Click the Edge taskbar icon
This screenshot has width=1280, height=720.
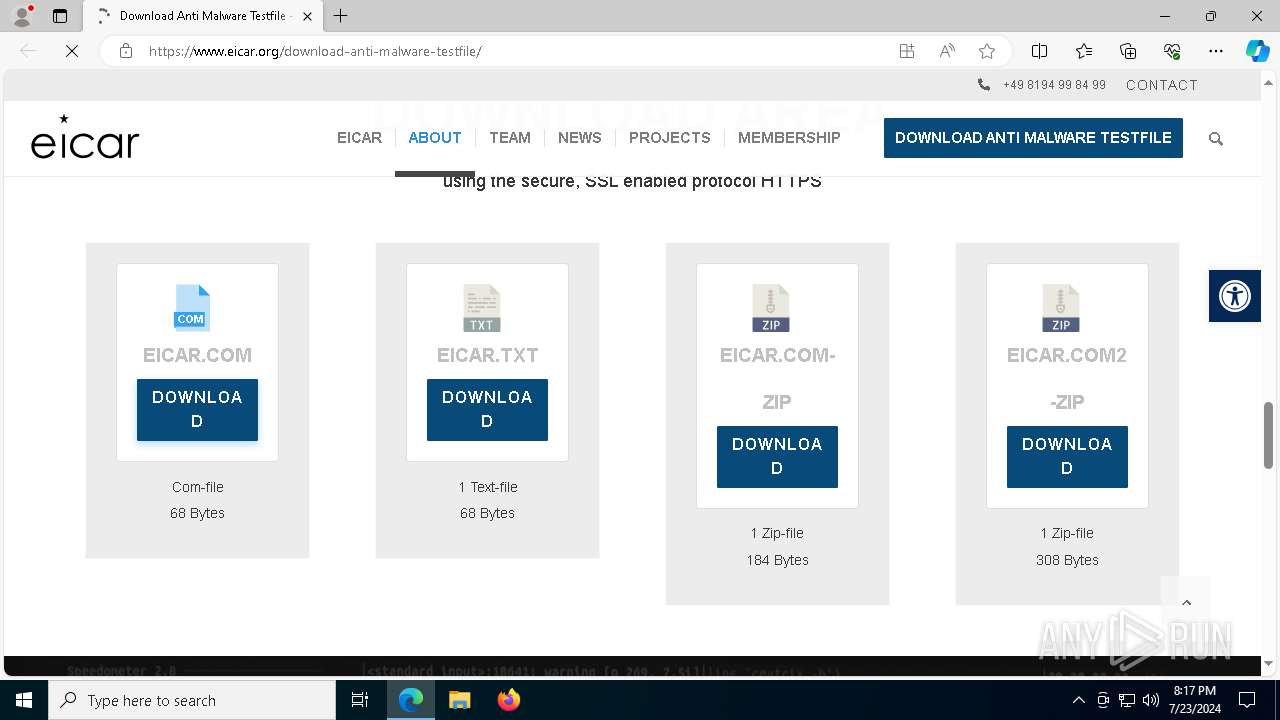click(411, 700)
